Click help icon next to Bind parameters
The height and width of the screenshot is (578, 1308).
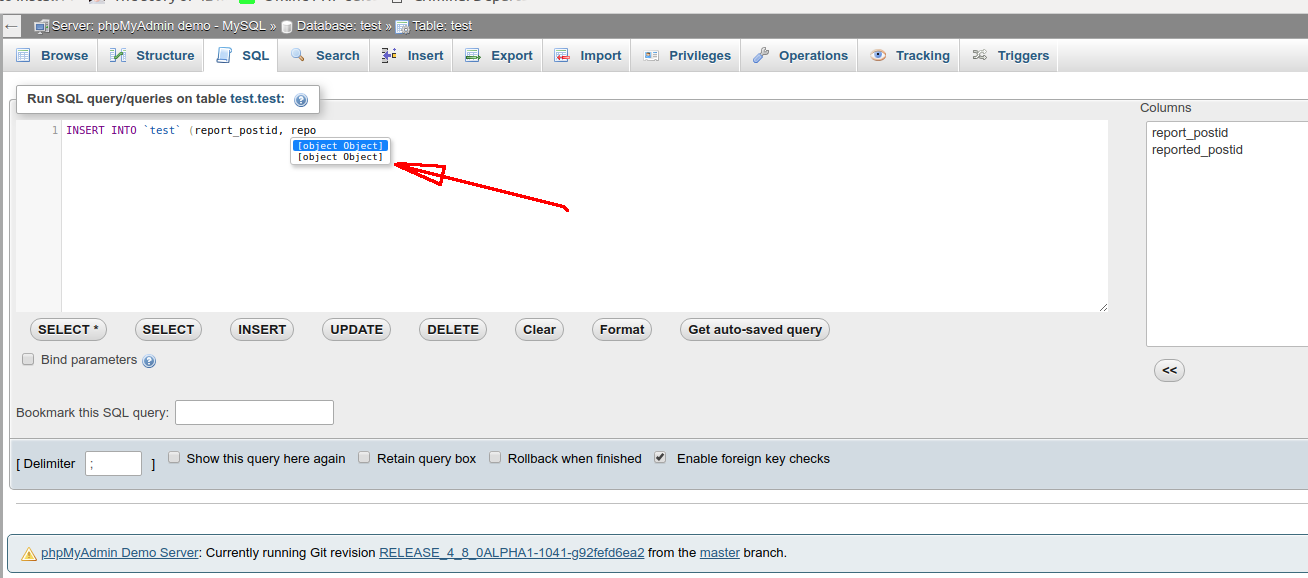(149, 360)
